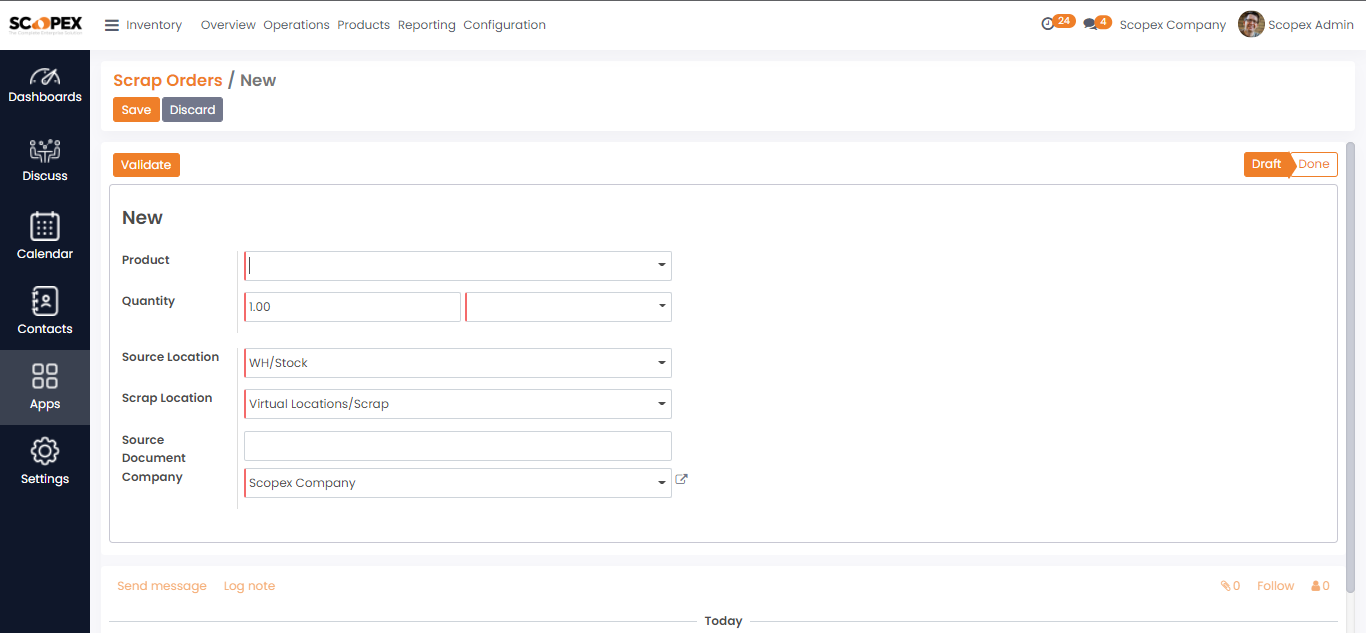Viewport: 1366px width, 633px height.
Task: Click the Source Document input field
Action: coord(457,446)
